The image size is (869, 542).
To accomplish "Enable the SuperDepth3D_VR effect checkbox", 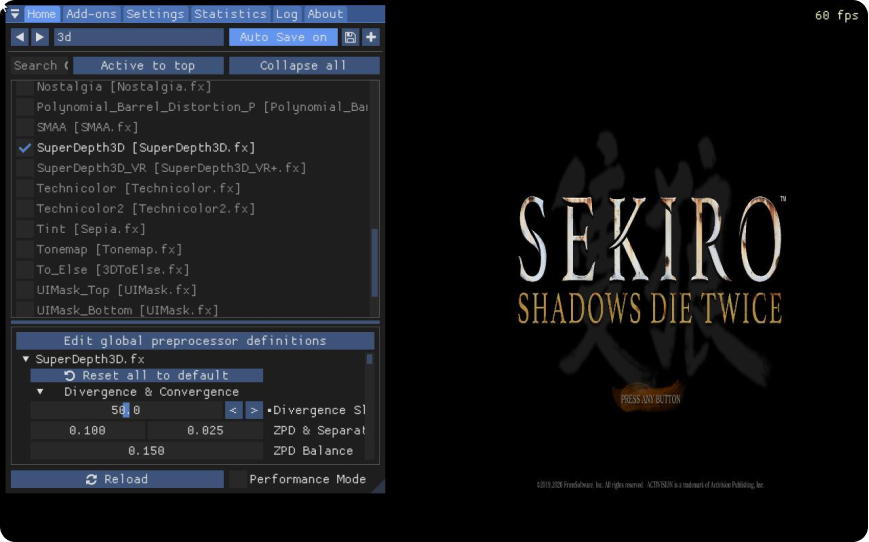I will 24,168.
